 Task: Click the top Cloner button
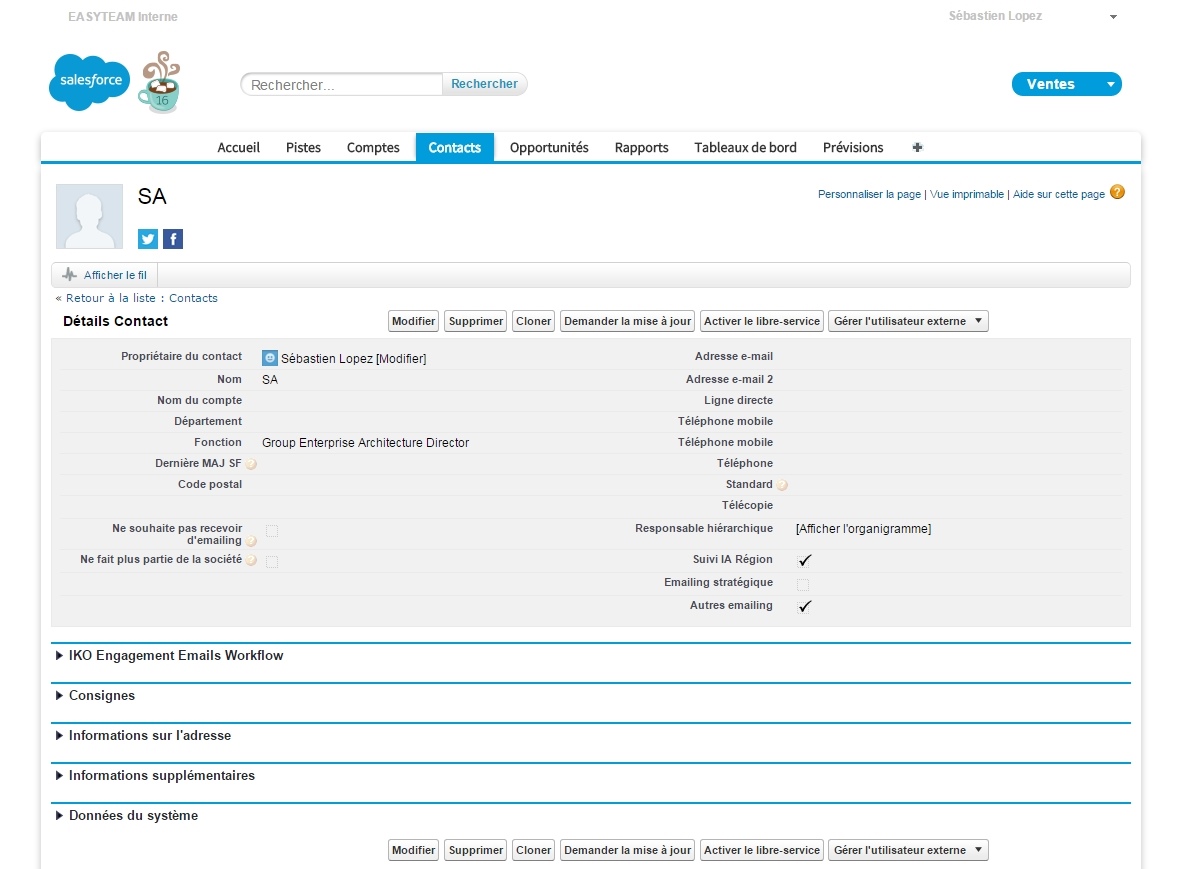click(x=533, y=321)
